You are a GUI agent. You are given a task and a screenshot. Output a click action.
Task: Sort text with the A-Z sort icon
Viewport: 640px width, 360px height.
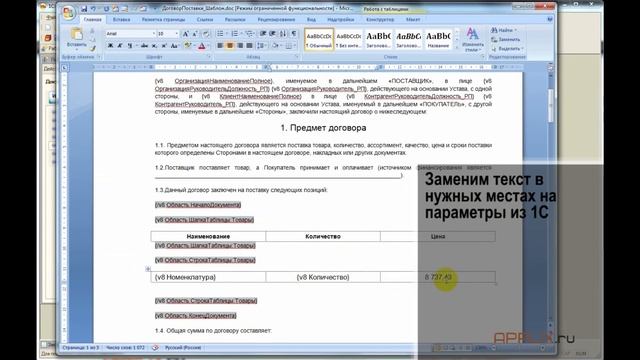pyautogui.click(x=283, y=34)
